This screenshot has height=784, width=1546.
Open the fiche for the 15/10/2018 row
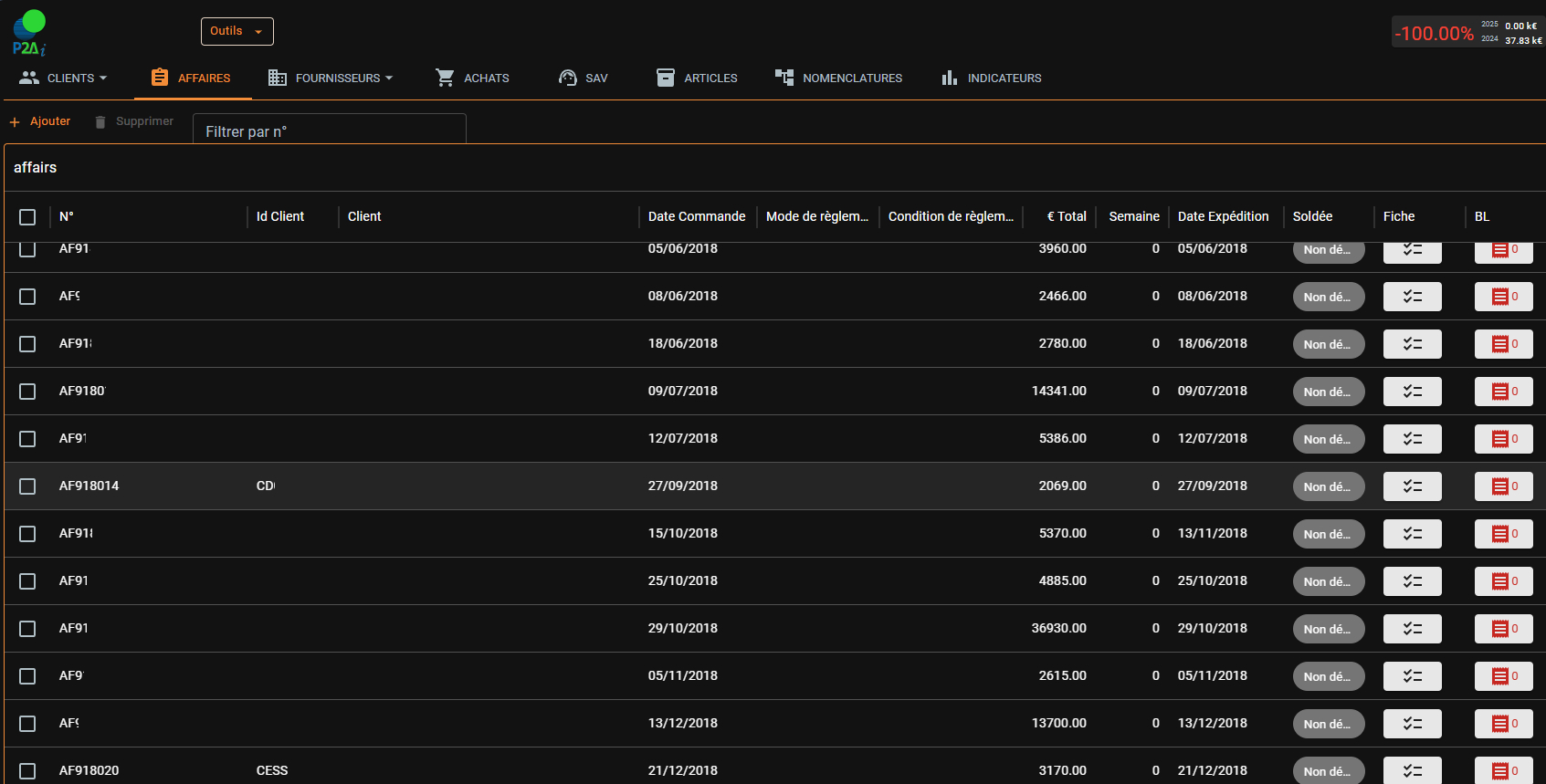click(x=1413, y=534)
